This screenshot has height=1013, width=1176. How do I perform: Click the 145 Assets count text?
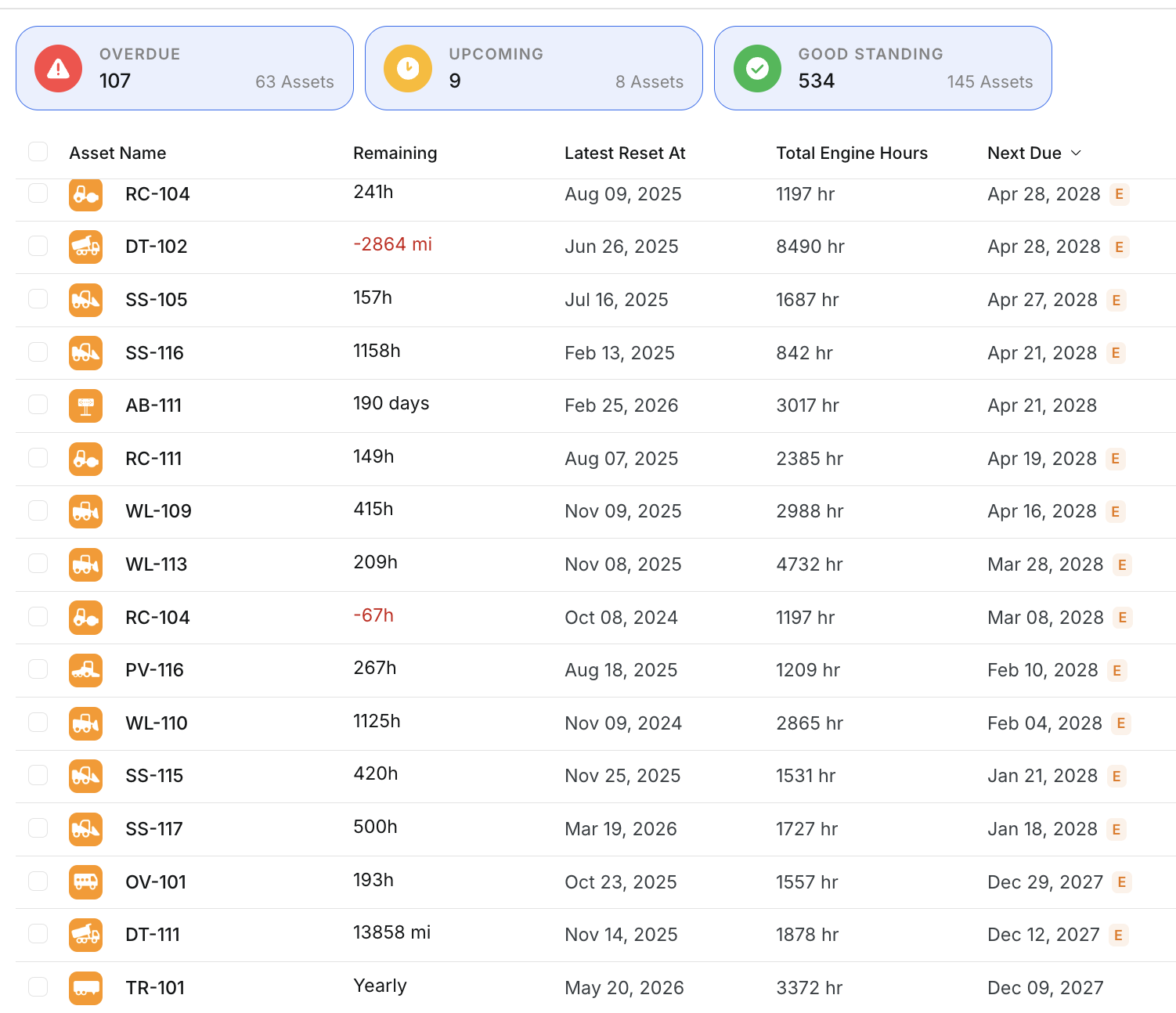pyautogui.click(x=990, y=82)
